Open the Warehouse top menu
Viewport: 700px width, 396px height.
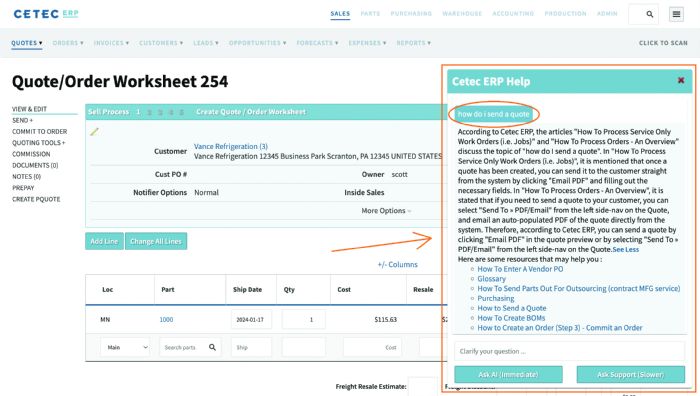pyautogui.click(x=462, y=14)
